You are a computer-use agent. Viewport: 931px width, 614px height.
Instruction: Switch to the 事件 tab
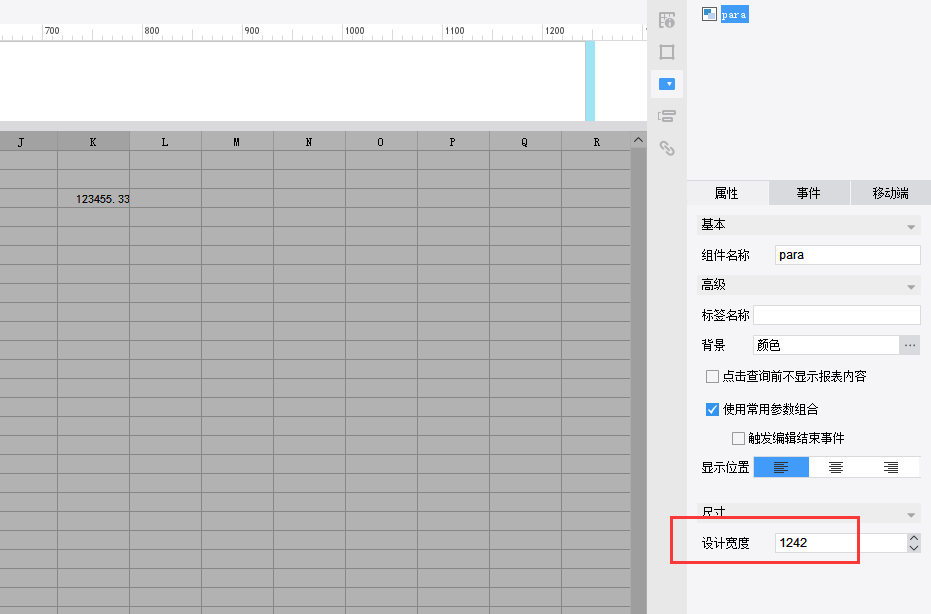809,193
